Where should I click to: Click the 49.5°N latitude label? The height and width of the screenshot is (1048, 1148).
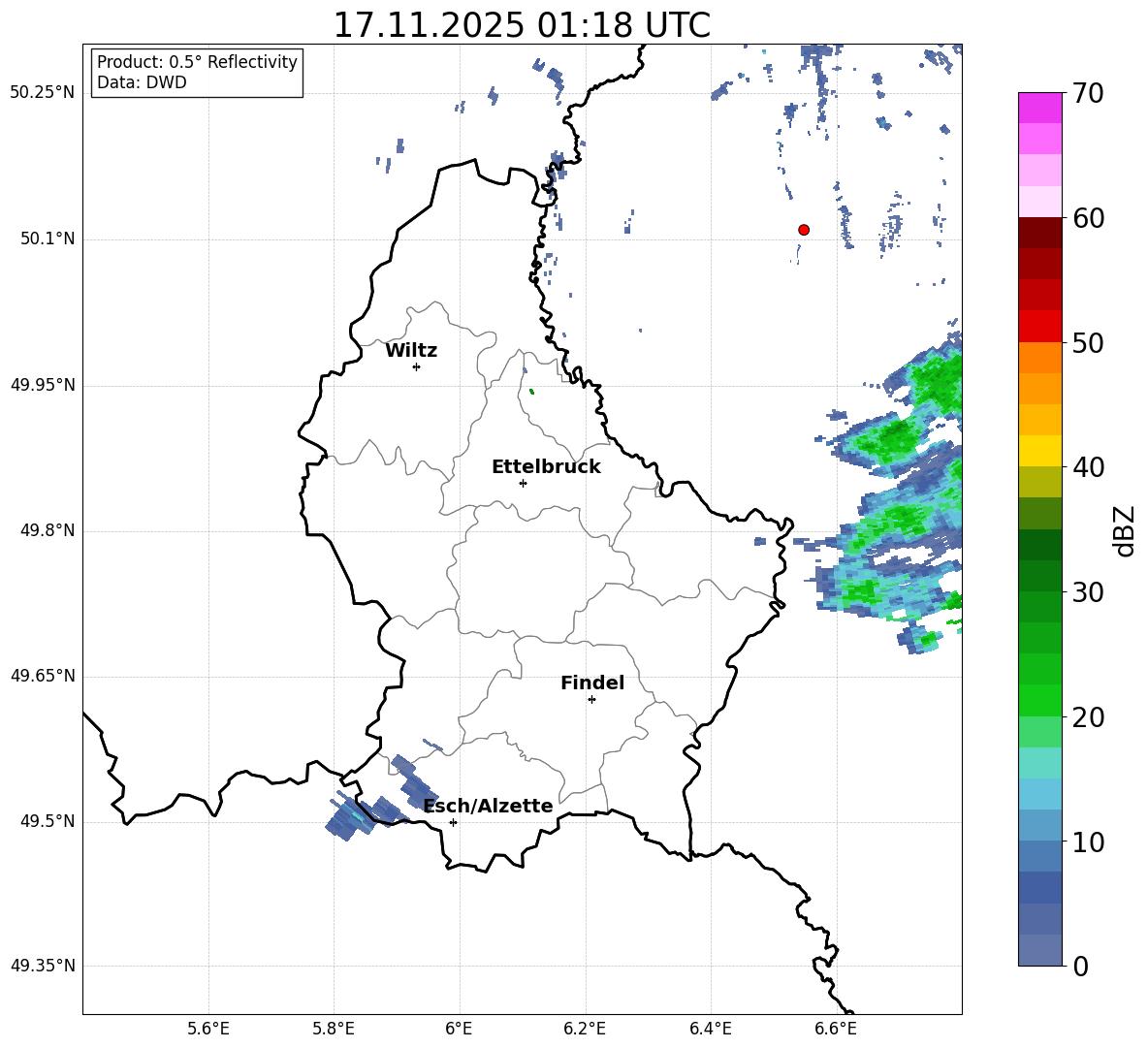point(47,821)
